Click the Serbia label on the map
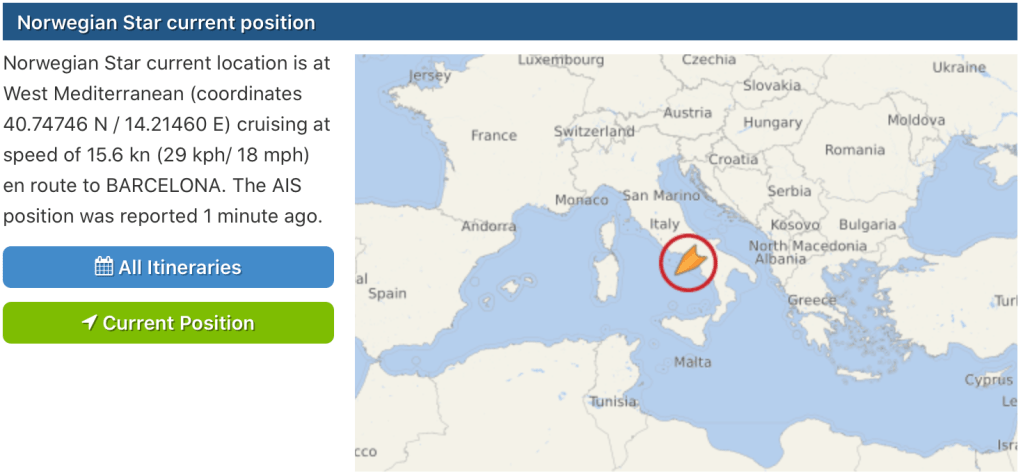 (x=789, y=191)
